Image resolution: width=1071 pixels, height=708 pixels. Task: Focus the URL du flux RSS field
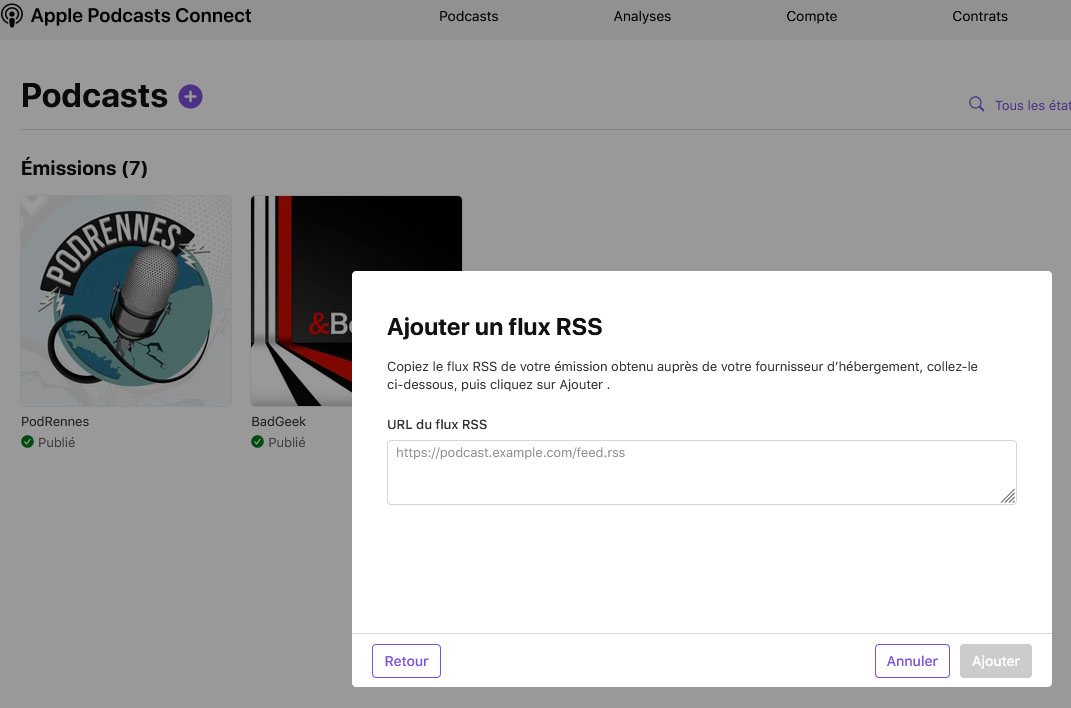pos(700,472)
